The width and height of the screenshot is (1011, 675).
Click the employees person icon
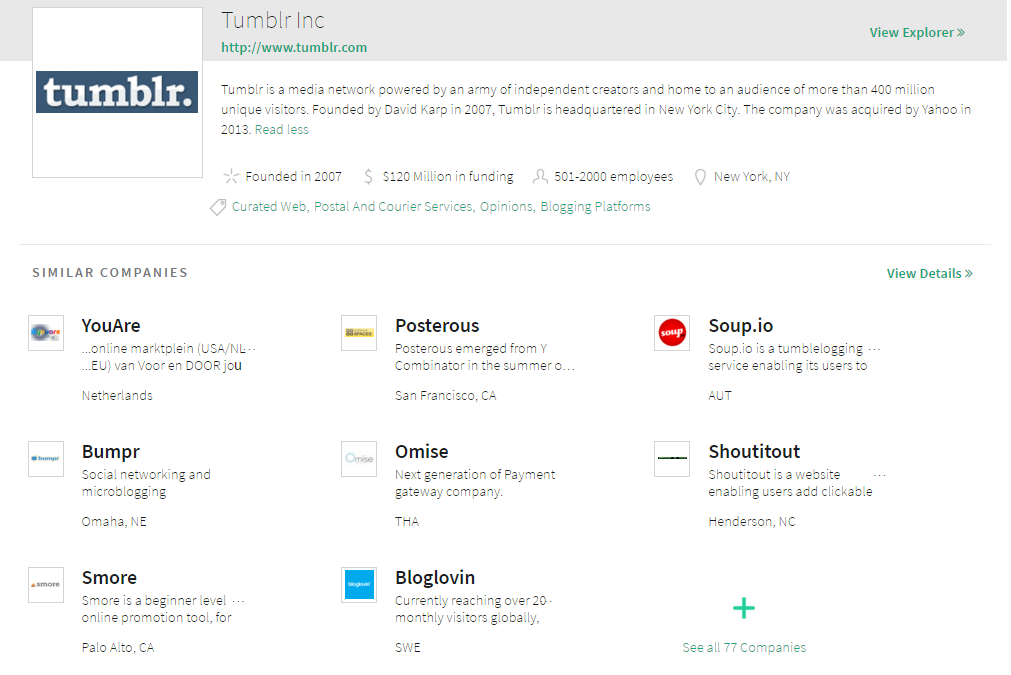pyautogui.click(x=540, y=176)
